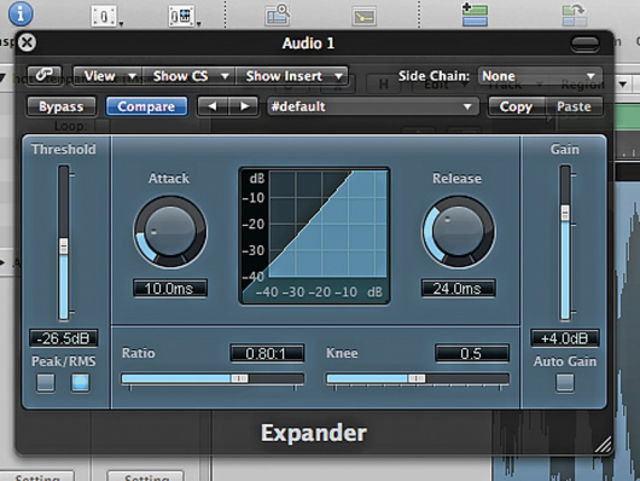Click the Bypass button
The width and height of the screenshot is (640, 481).
point(61,107)
